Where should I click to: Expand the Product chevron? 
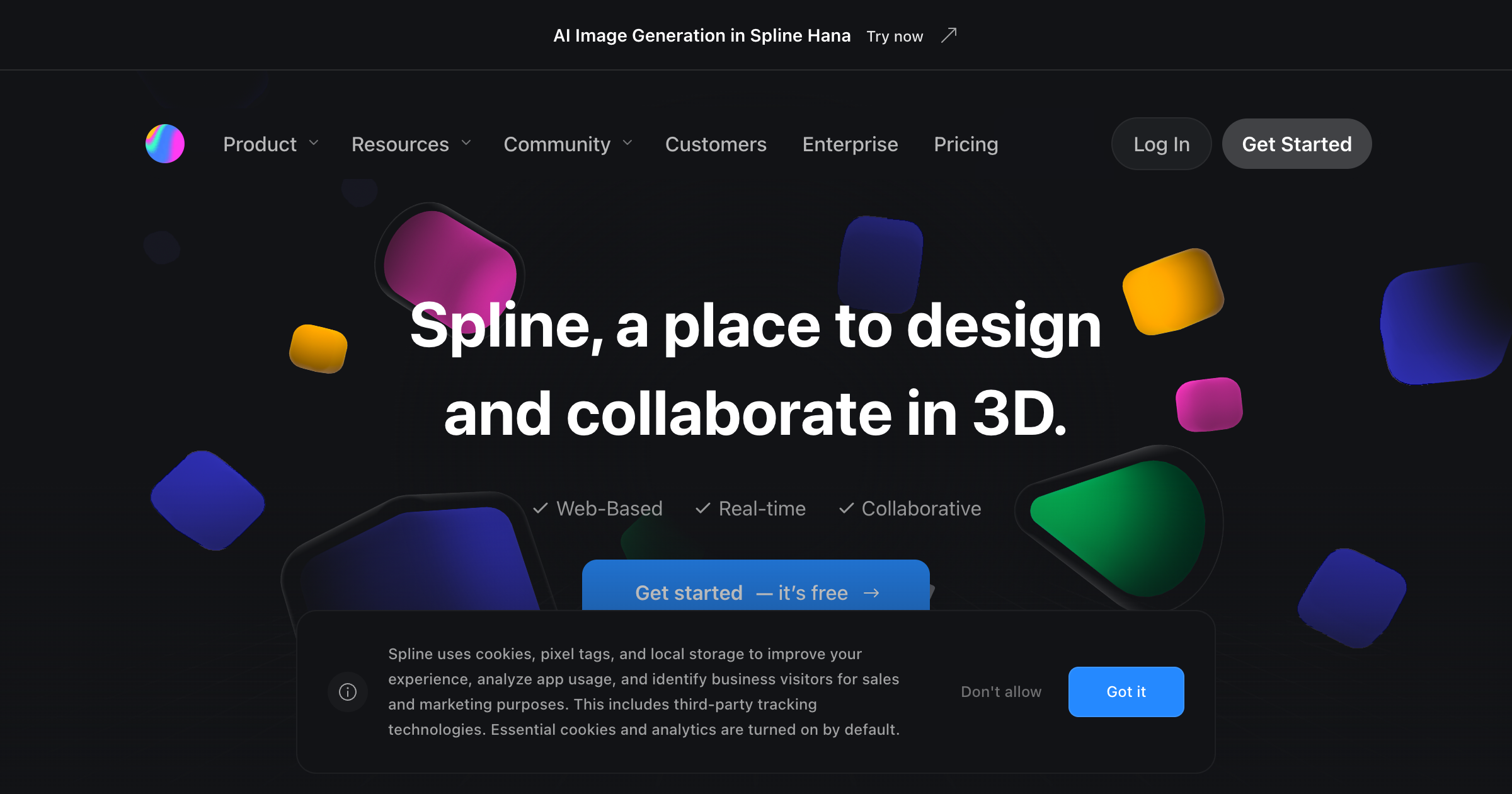pyautogui.click(x=314, y=143)
